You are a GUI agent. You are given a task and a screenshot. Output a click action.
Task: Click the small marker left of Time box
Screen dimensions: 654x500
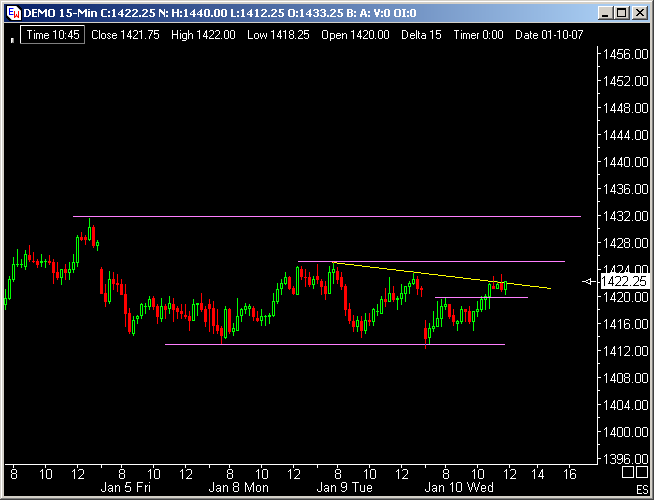pos(12,40)
